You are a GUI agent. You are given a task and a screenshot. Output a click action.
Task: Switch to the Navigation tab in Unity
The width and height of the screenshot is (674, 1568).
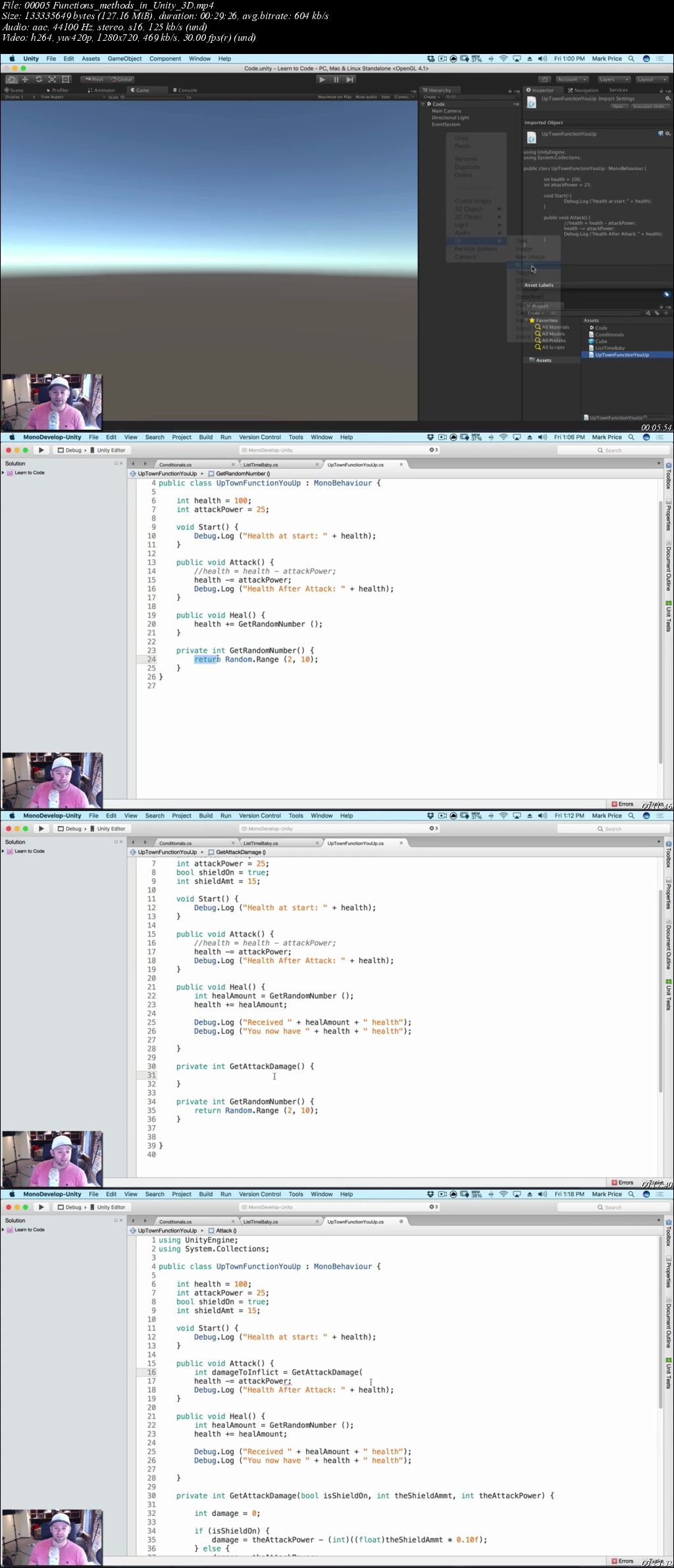coord(584,90)
